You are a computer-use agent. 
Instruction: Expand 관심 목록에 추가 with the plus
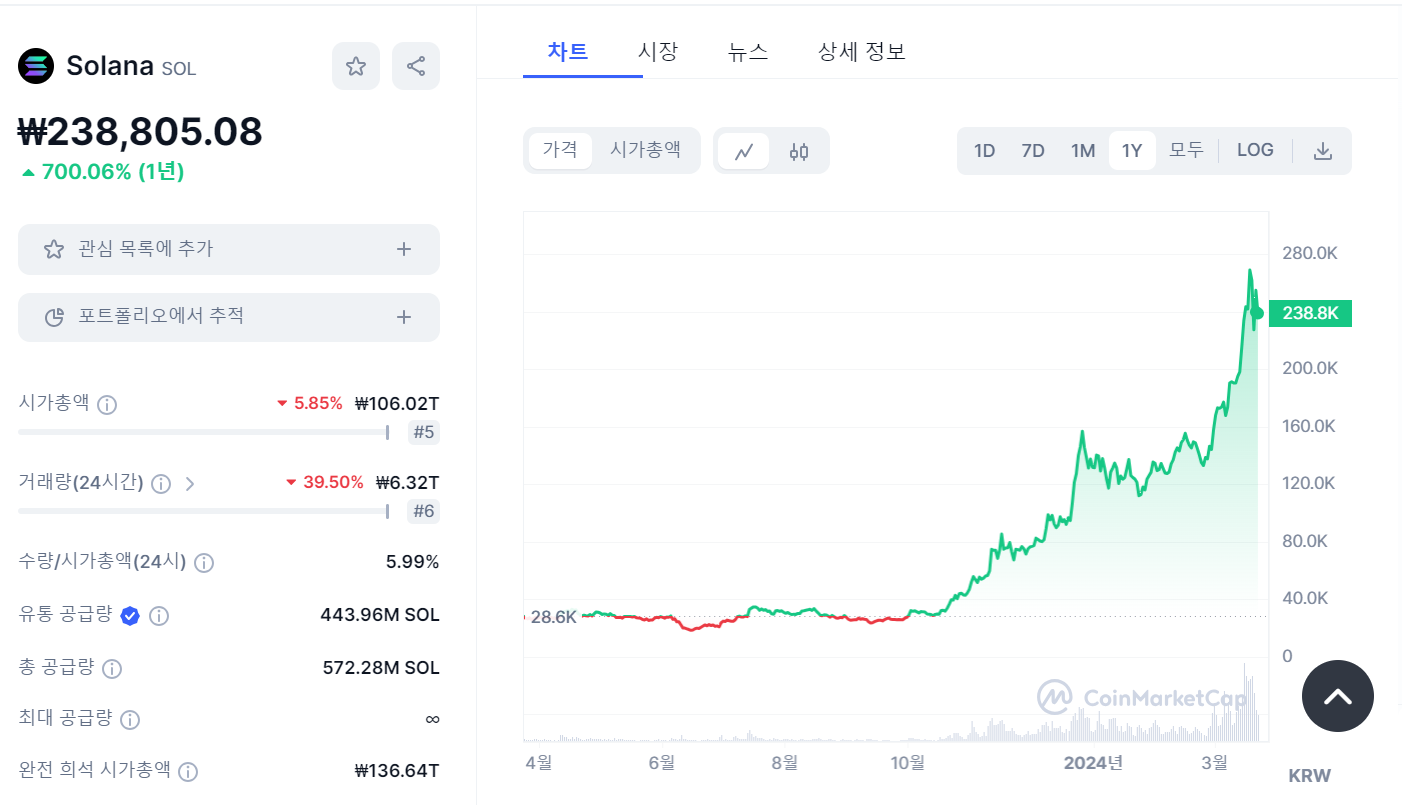tap(404, 249)
